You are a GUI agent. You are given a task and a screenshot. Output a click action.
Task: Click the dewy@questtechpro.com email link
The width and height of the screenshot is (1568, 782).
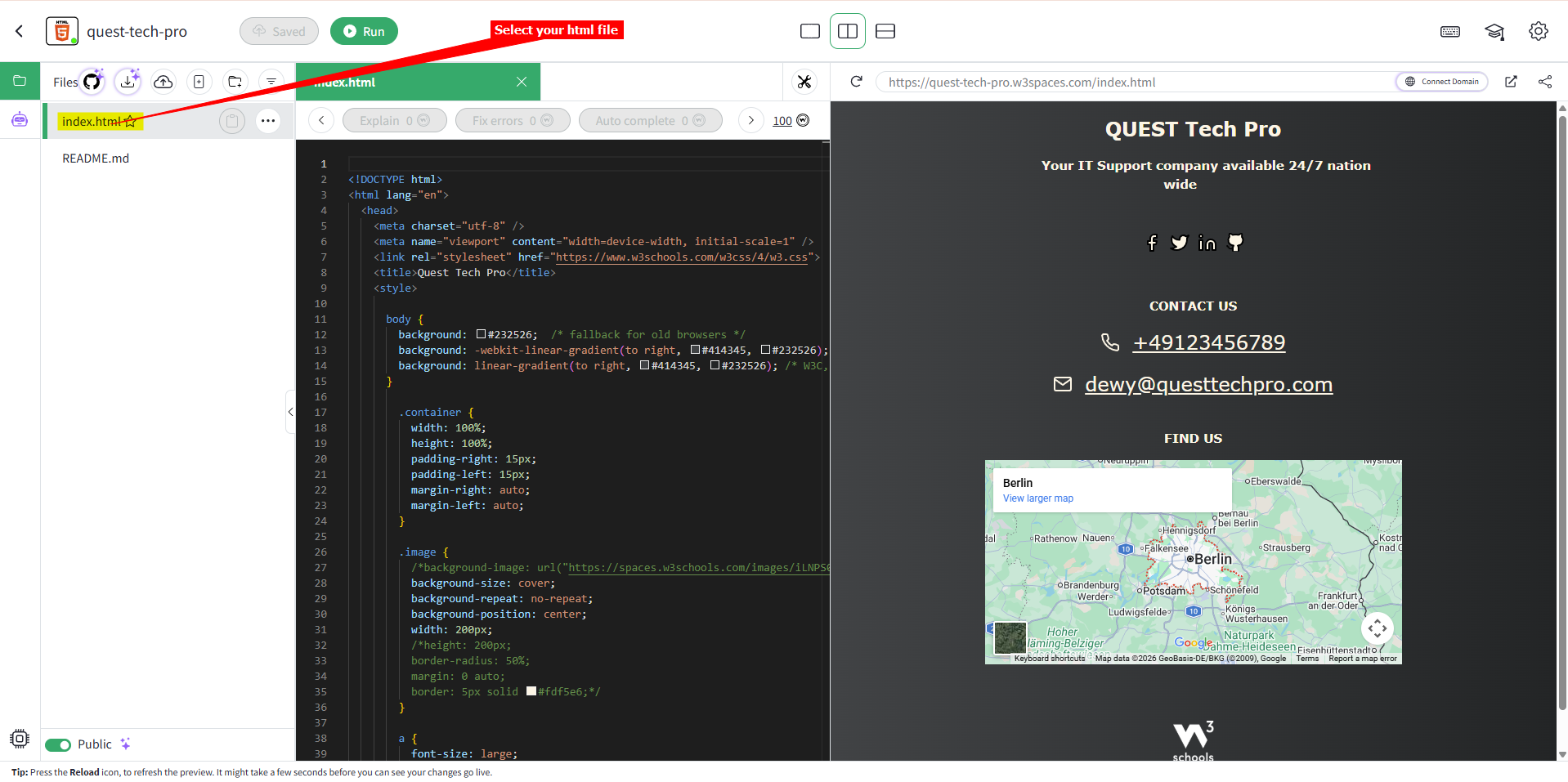pos(1209,384)
